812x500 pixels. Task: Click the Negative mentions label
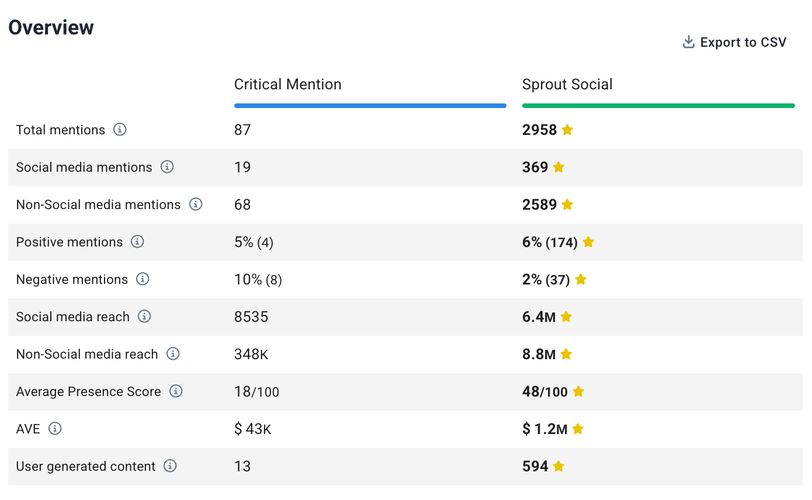tap(72, 280)
